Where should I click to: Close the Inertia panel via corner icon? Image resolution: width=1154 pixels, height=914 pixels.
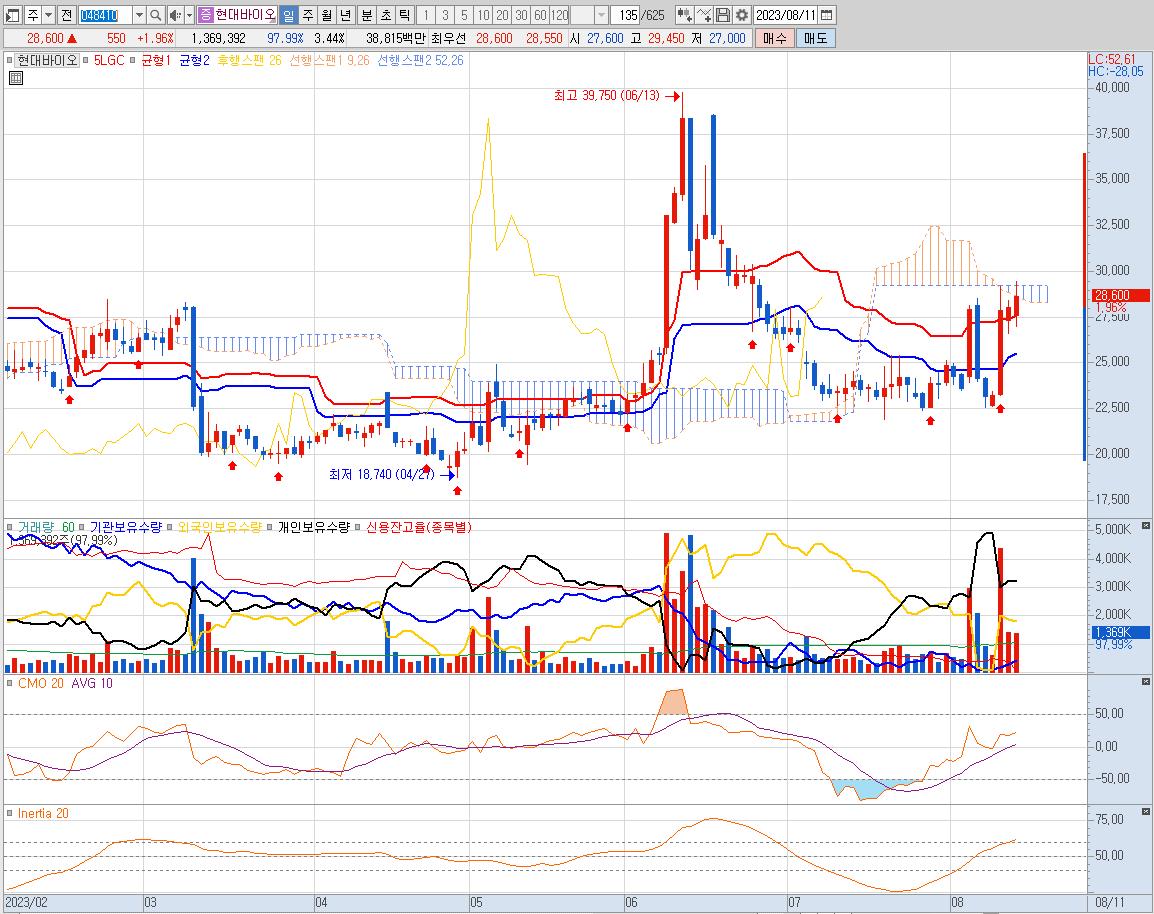point(1146,811)
